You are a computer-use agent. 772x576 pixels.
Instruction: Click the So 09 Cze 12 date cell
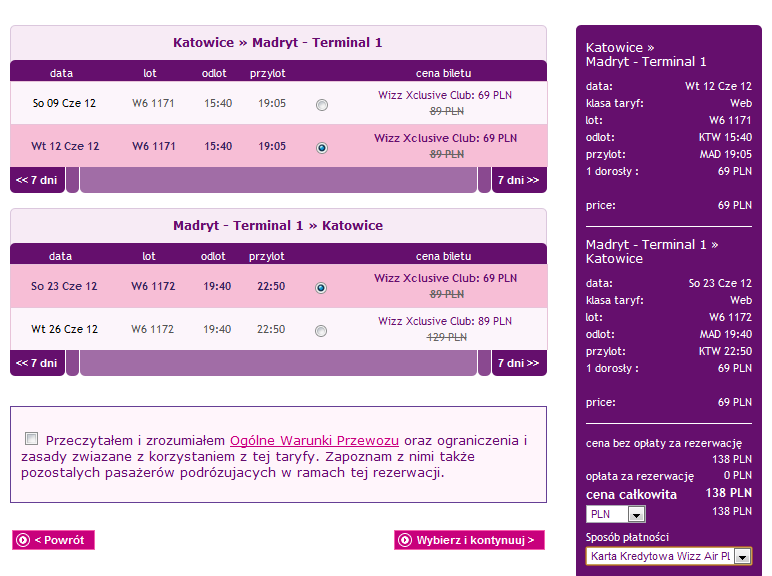tap(64, 103)
